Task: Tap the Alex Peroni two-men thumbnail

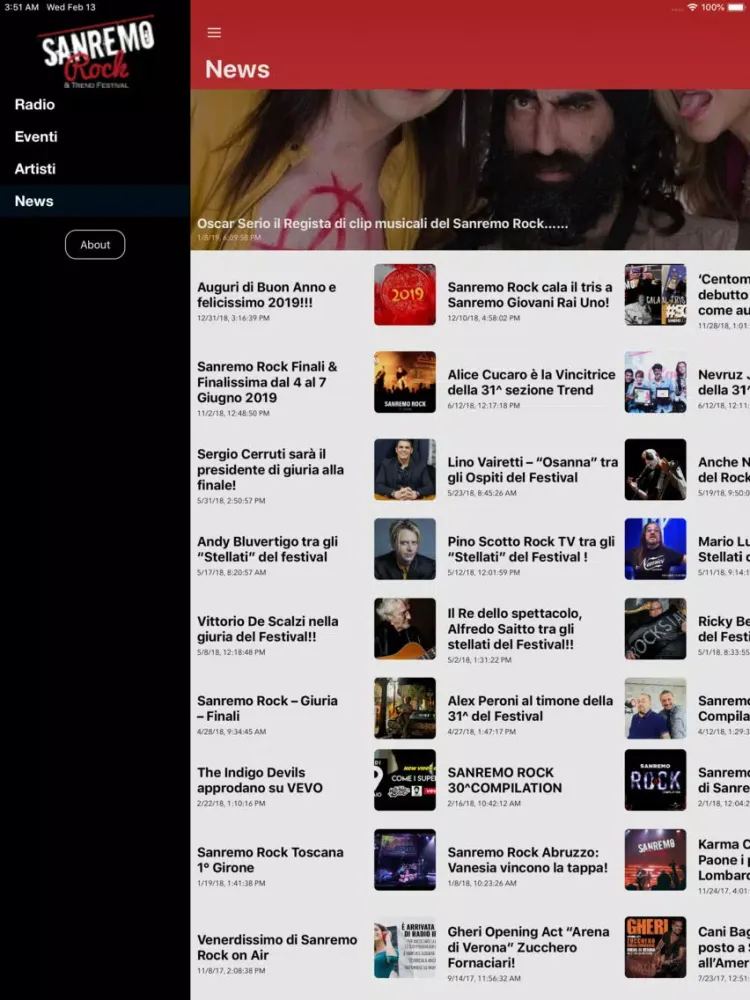Action: [656, 709]
